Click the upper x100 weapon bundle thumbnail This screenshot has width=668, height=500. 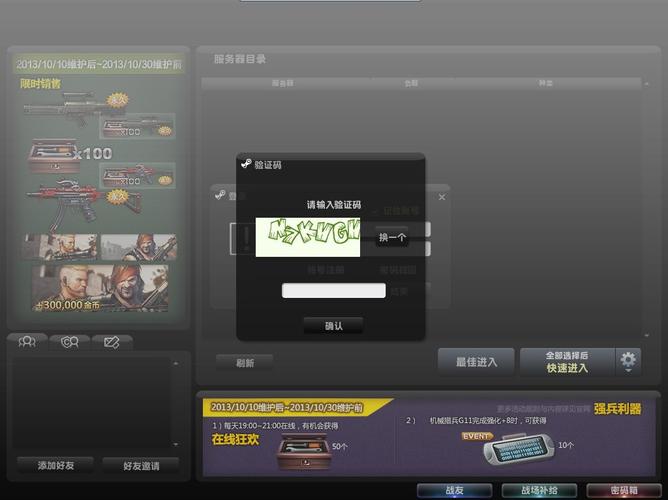click(x=138, y=126)
